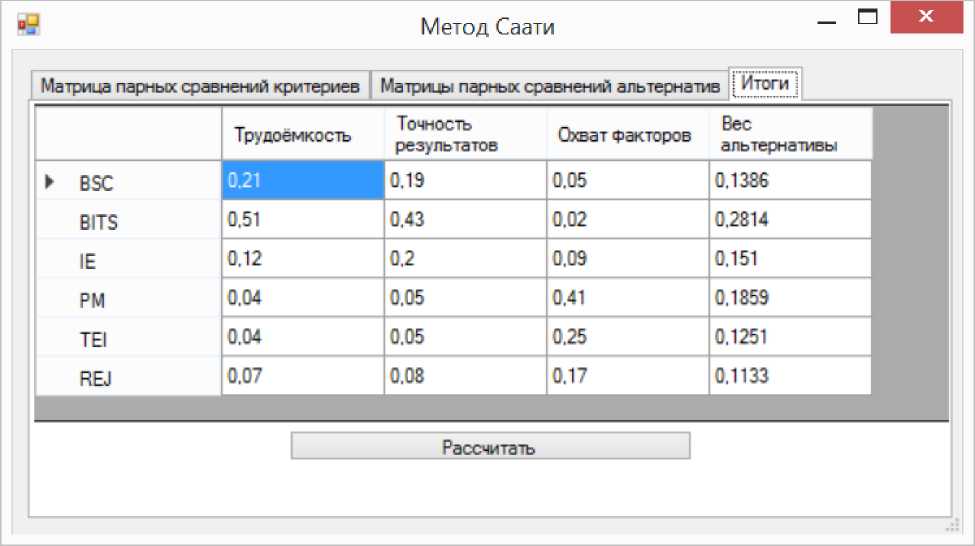Select the BSC row header
This screenshot has height=546, width=975.
[128, 183]
